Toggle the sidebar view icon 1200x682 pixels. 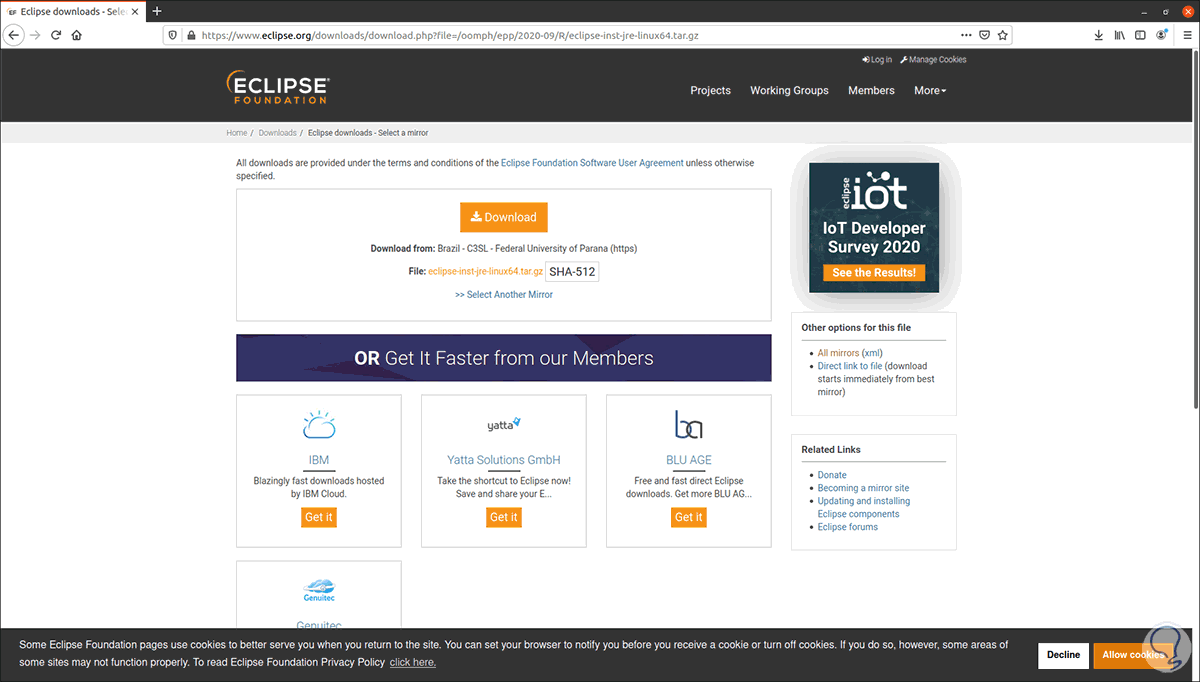point(1141,34)
